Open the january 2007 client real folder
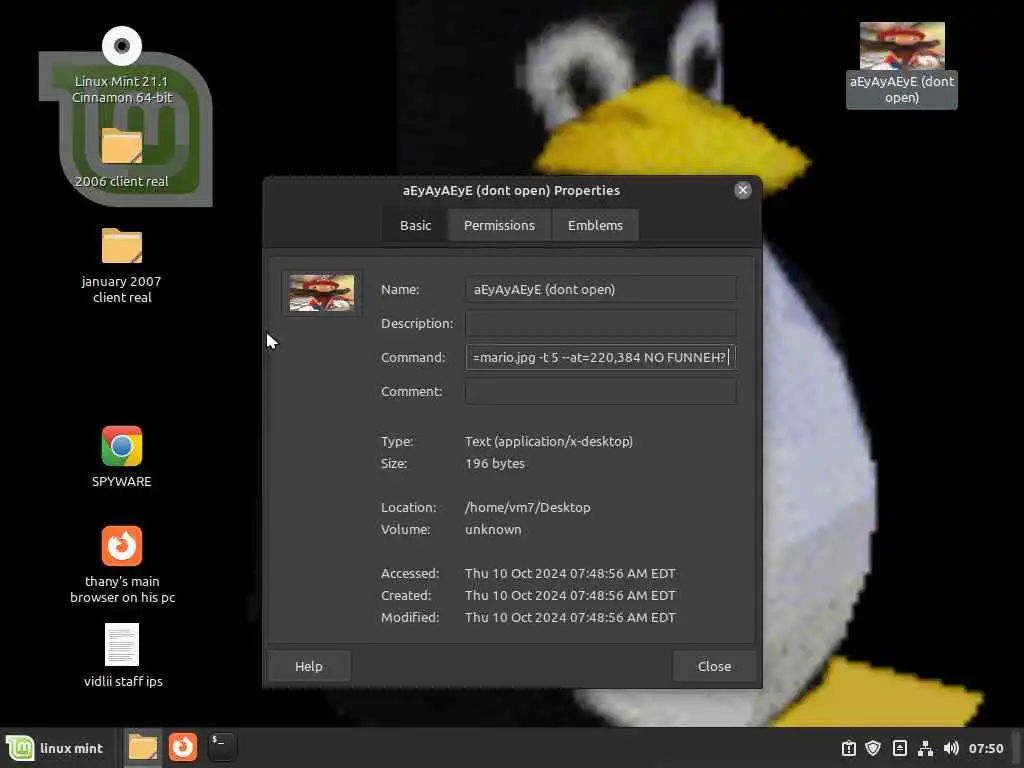This screenshot has width=1024, height=768. 121,246
